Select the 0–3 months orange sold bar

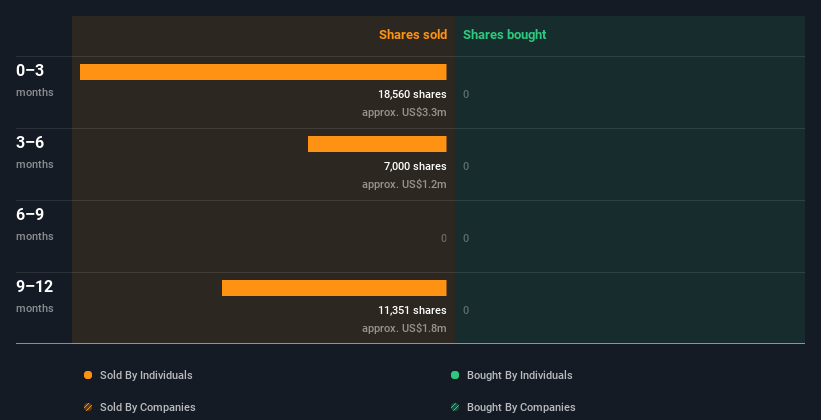(x=263, y=72)
